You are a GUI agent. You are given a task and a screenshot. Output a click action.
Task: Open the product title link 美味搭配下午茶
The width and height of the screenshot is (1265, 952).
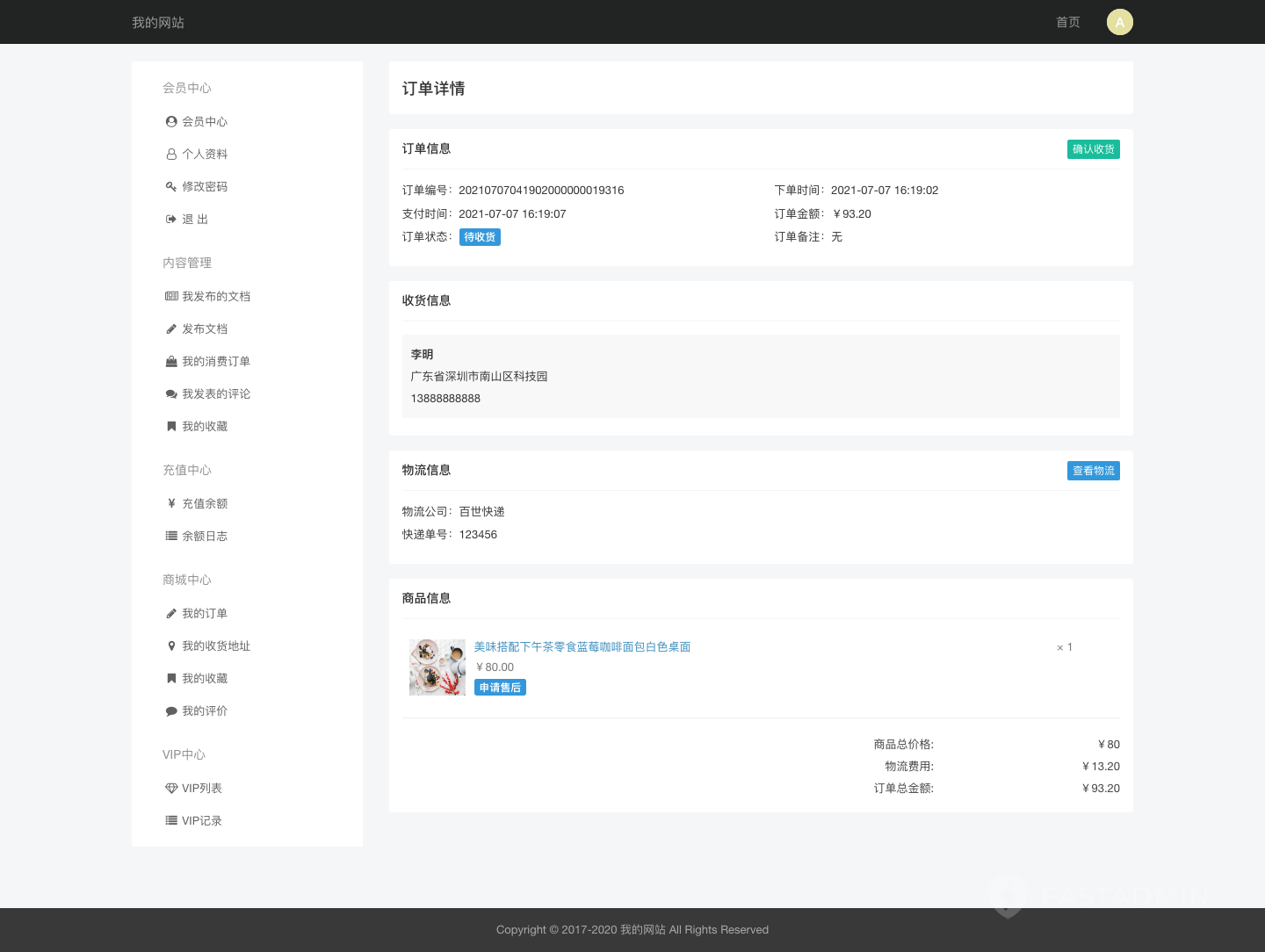point(582,646)
